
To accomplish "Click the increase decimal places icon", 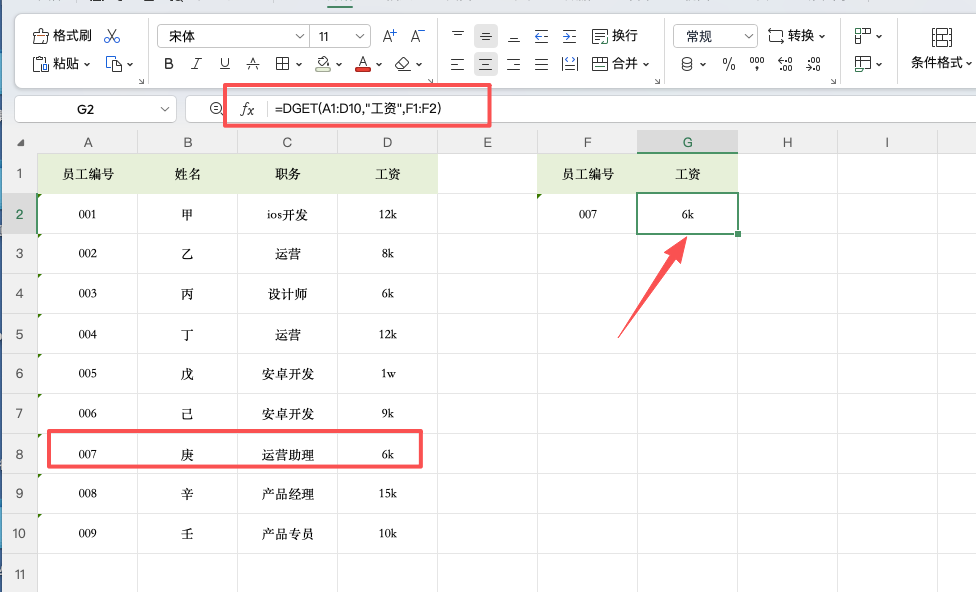I will (x=785, y=63).
